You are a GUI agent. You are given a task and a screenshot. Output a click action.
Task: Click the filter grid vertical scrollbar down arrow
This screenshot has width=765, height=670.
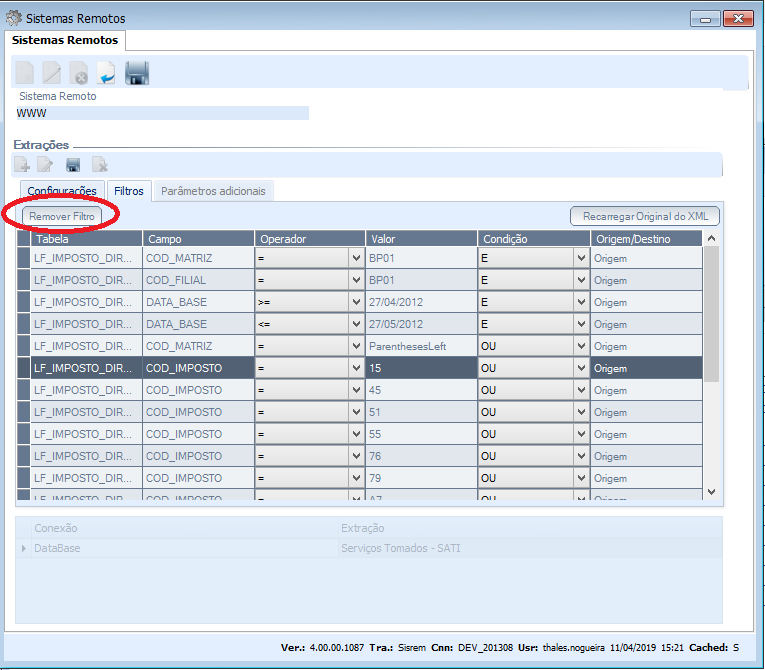tap(712, 491)
